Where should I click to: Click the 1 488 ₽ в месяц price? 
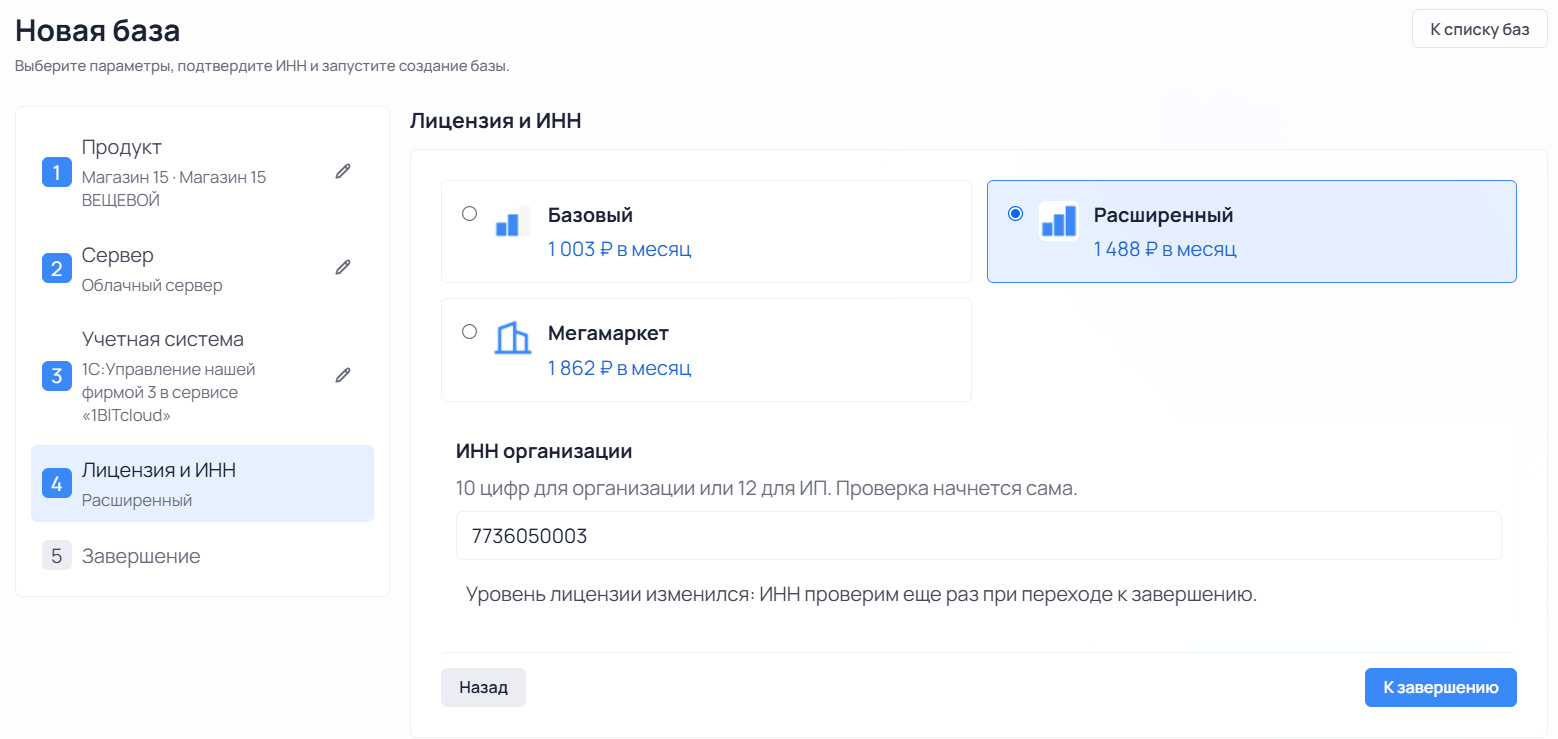(x=1165, y=249)
